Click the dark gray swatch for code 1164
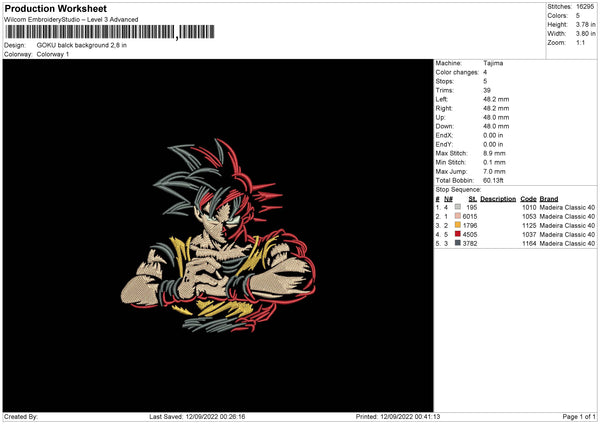600x424 pixels. pos(458,243)
